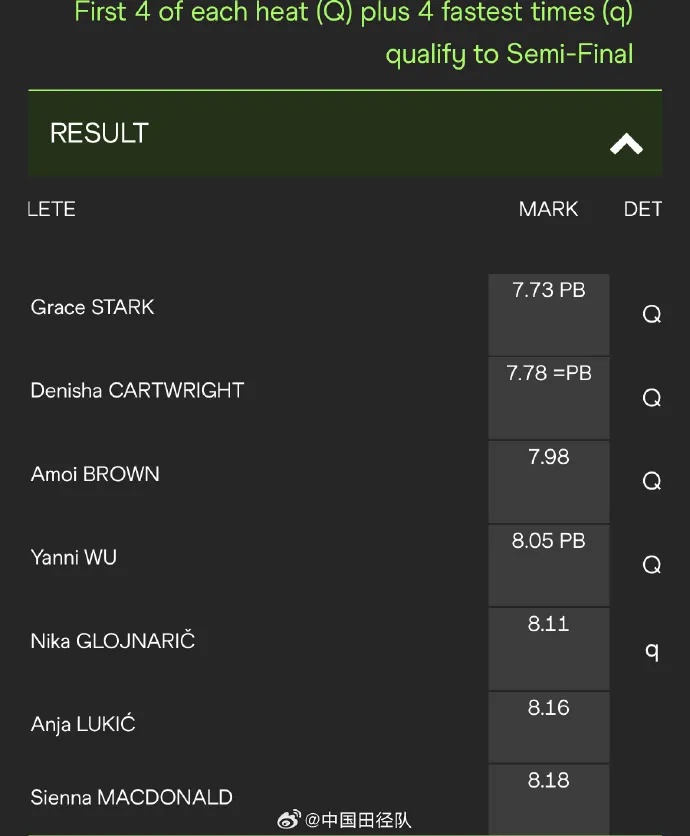The width and height of the screenshot is (690, 836).
Task: Click Nika GLOJNARIČ's lowercase q indicator
Action: click(652, 650)
